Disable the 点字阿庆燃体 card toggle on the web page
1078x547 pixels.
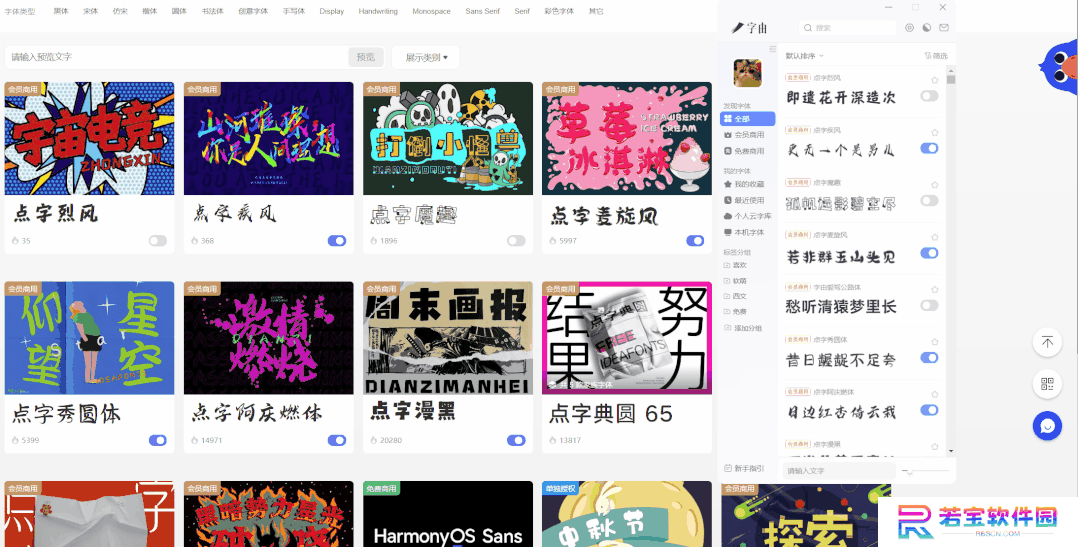(337, 440)
